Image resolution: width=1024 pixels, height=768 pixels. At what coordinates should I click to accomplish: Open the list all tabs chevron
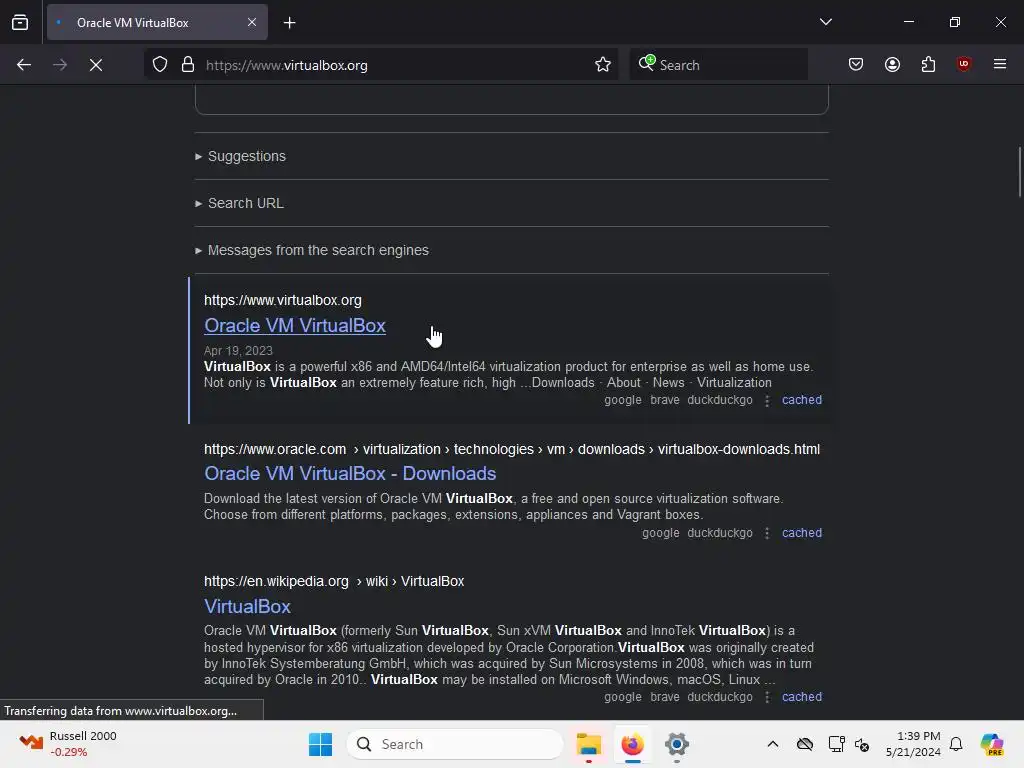[825, 22]
